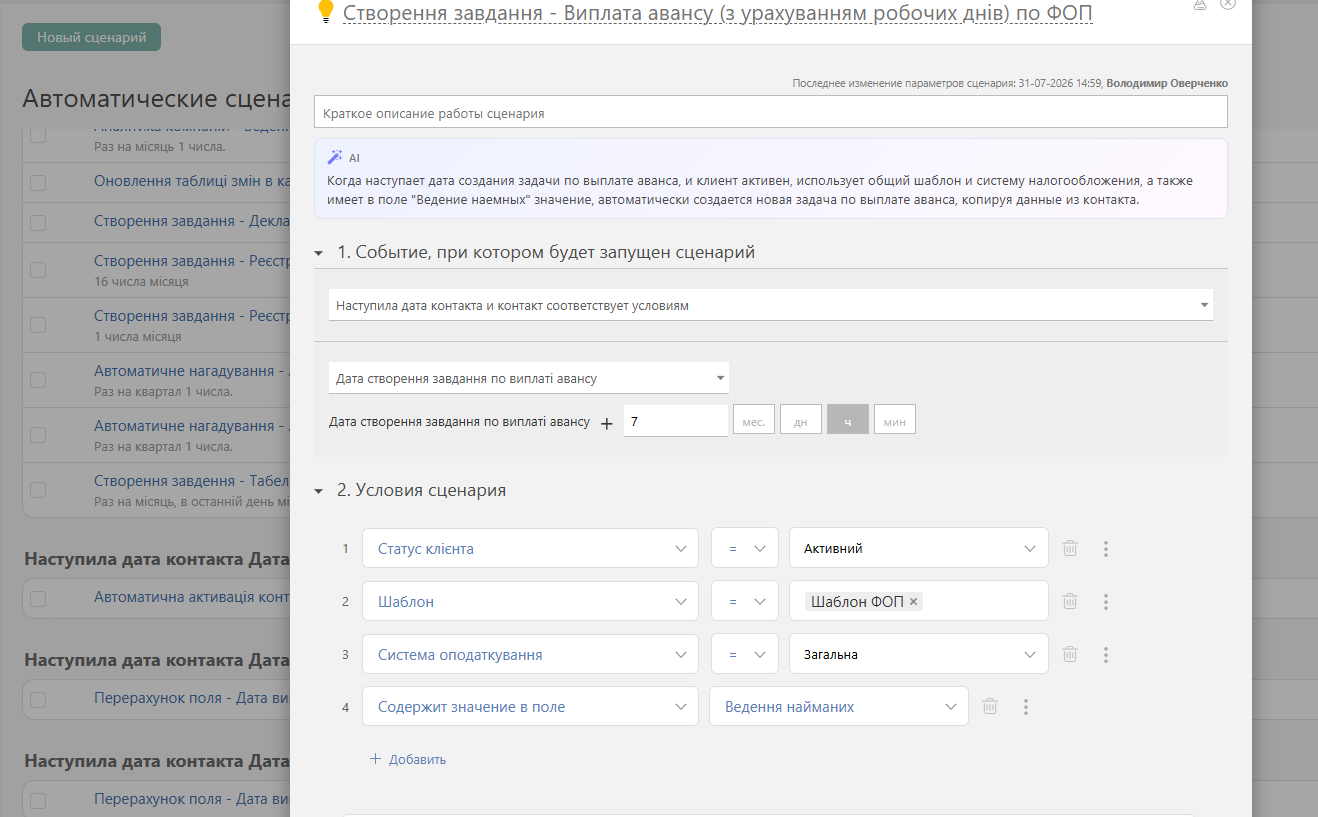Viewport: 1318px width, 817px height.
Task: Click Добавить to add a condition
Action: pos(408,759)
